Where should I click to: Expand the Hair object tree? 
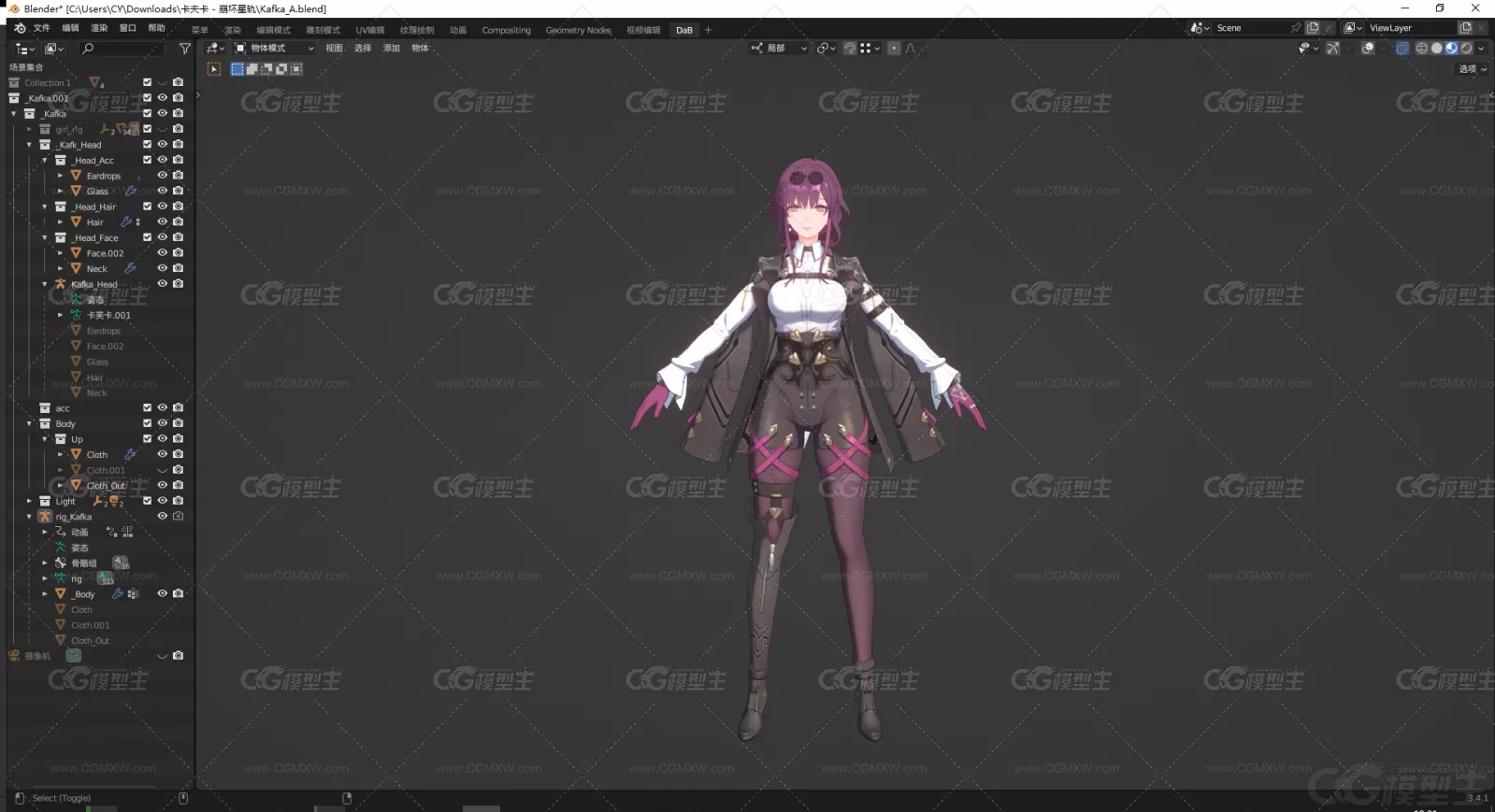60,222
